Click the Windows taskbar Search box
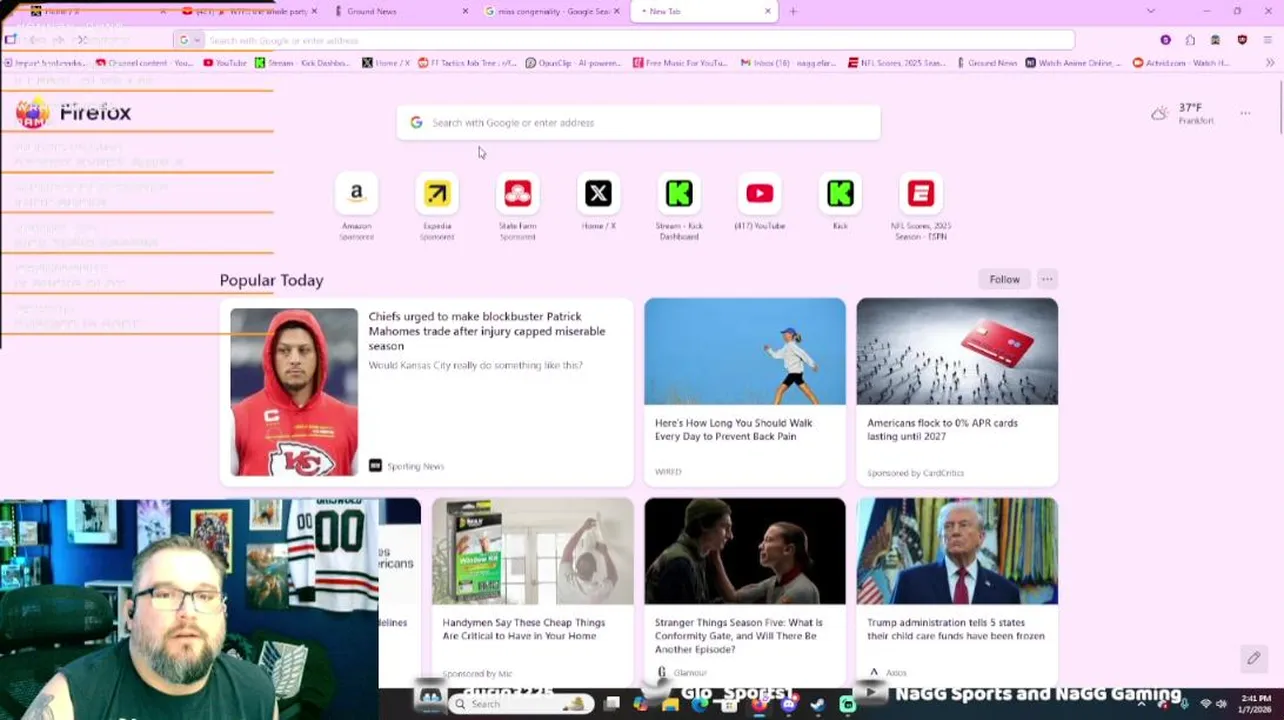The height and width of the screenshot is (720, 1284). tap(520, 704)
